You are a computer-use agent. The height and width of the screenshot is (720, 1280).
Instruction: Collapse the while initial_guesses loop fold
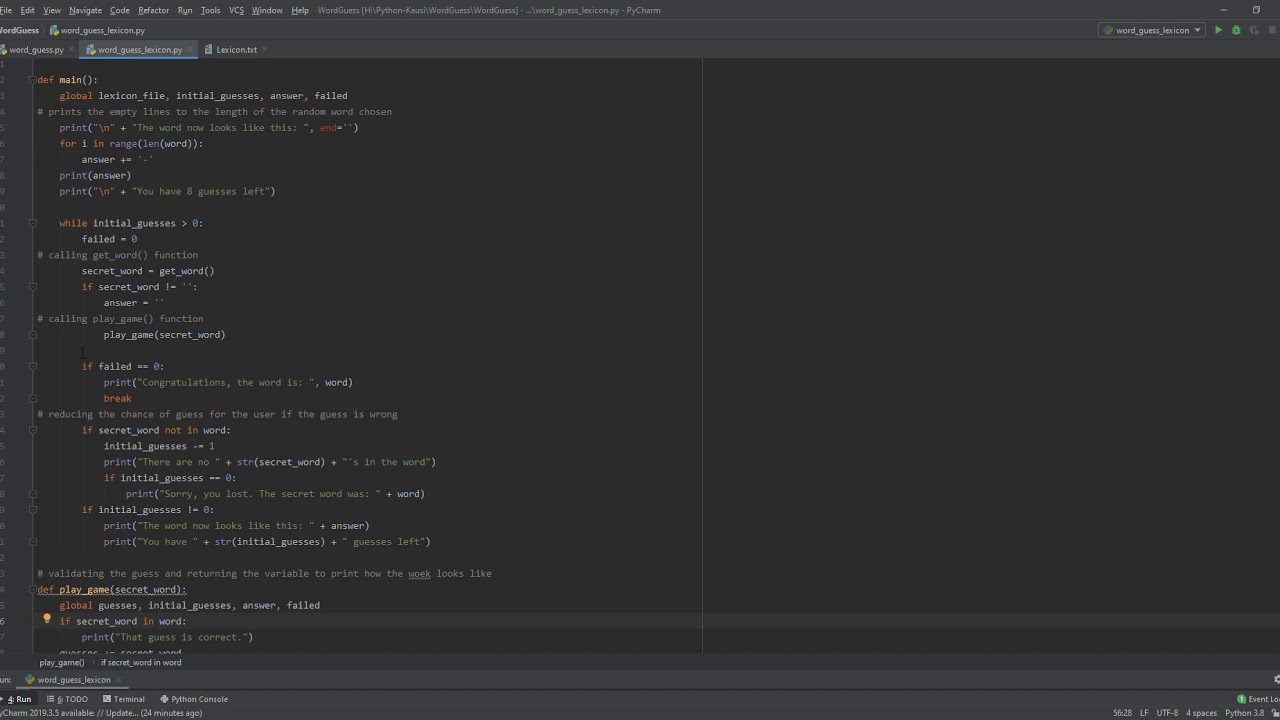33,223
